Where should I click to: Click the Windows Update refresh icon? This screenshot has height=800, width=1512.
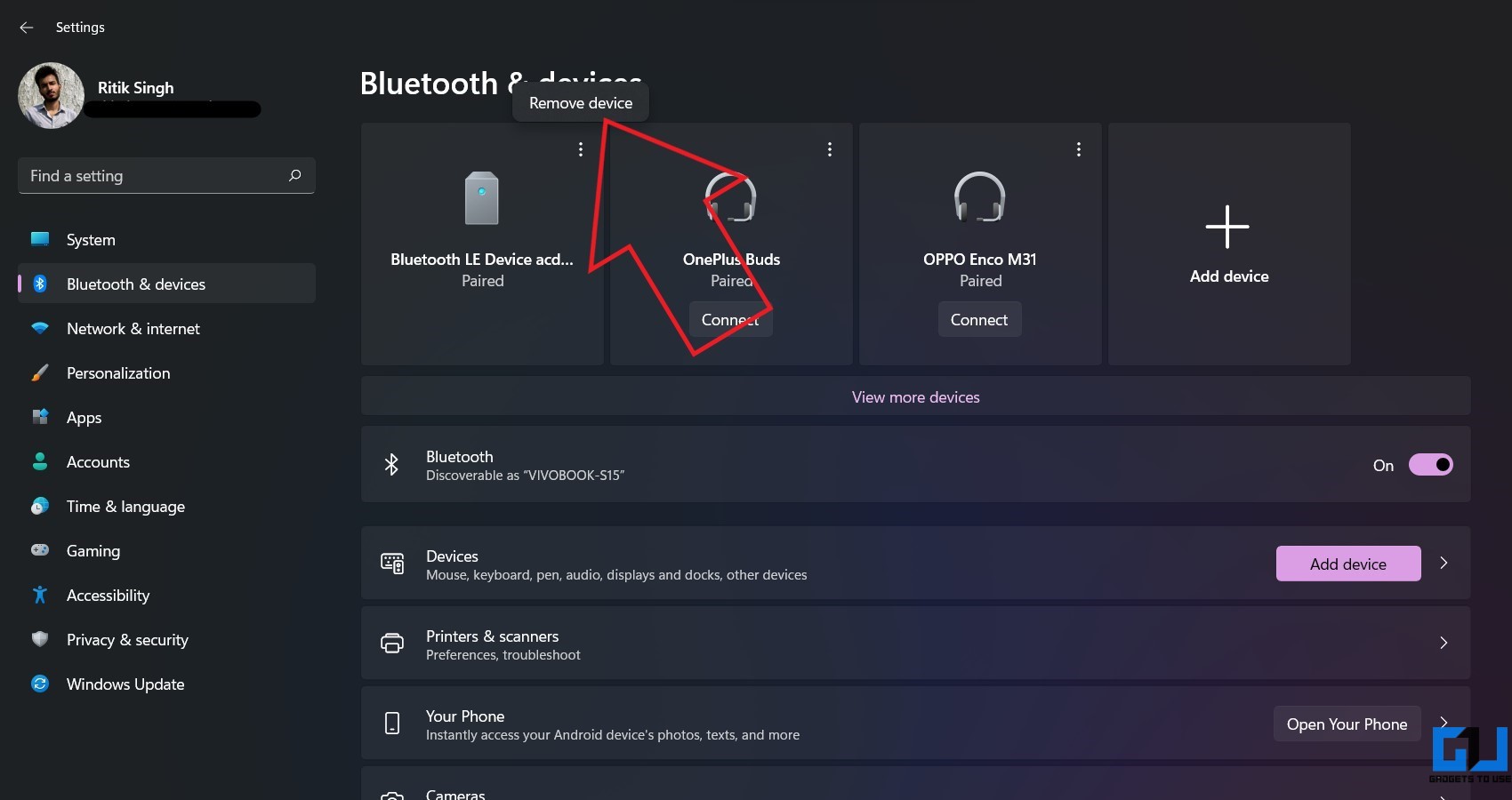tap(40, 684)
